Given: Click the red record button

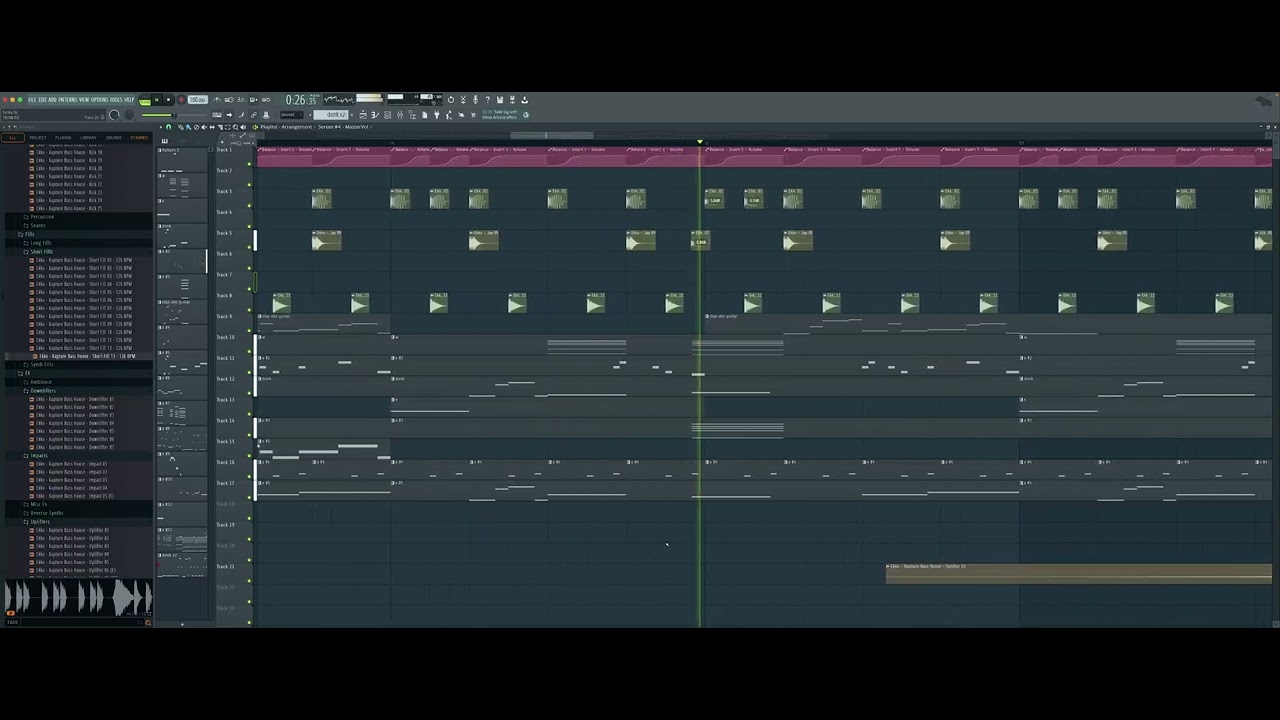Looking at the screenshot, I should 181,100.
